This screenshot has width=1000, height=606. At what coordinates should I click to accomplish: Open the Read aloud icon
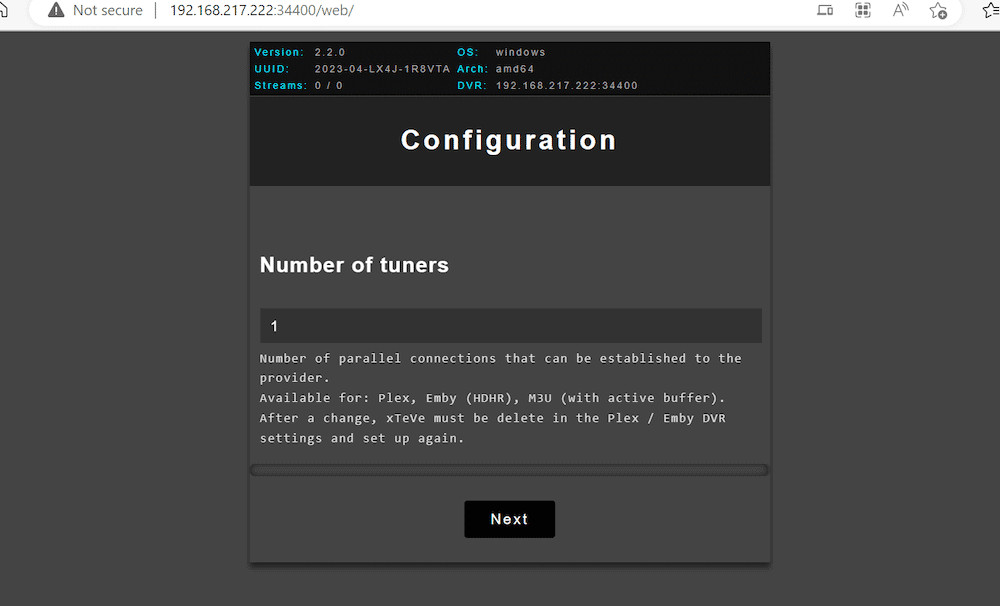(900, 10)
